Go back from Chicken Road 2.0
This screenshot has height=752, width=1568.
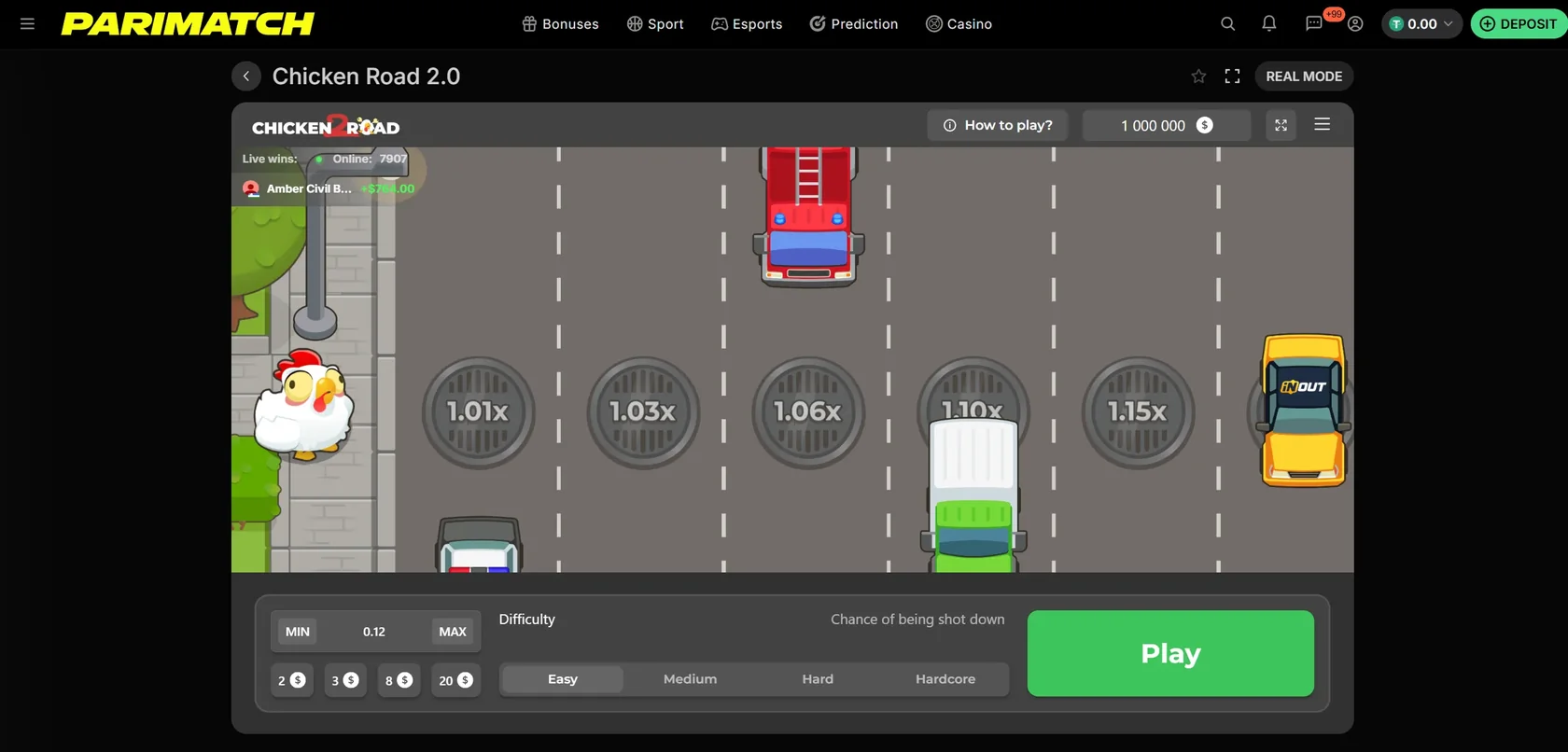[246, 77]
